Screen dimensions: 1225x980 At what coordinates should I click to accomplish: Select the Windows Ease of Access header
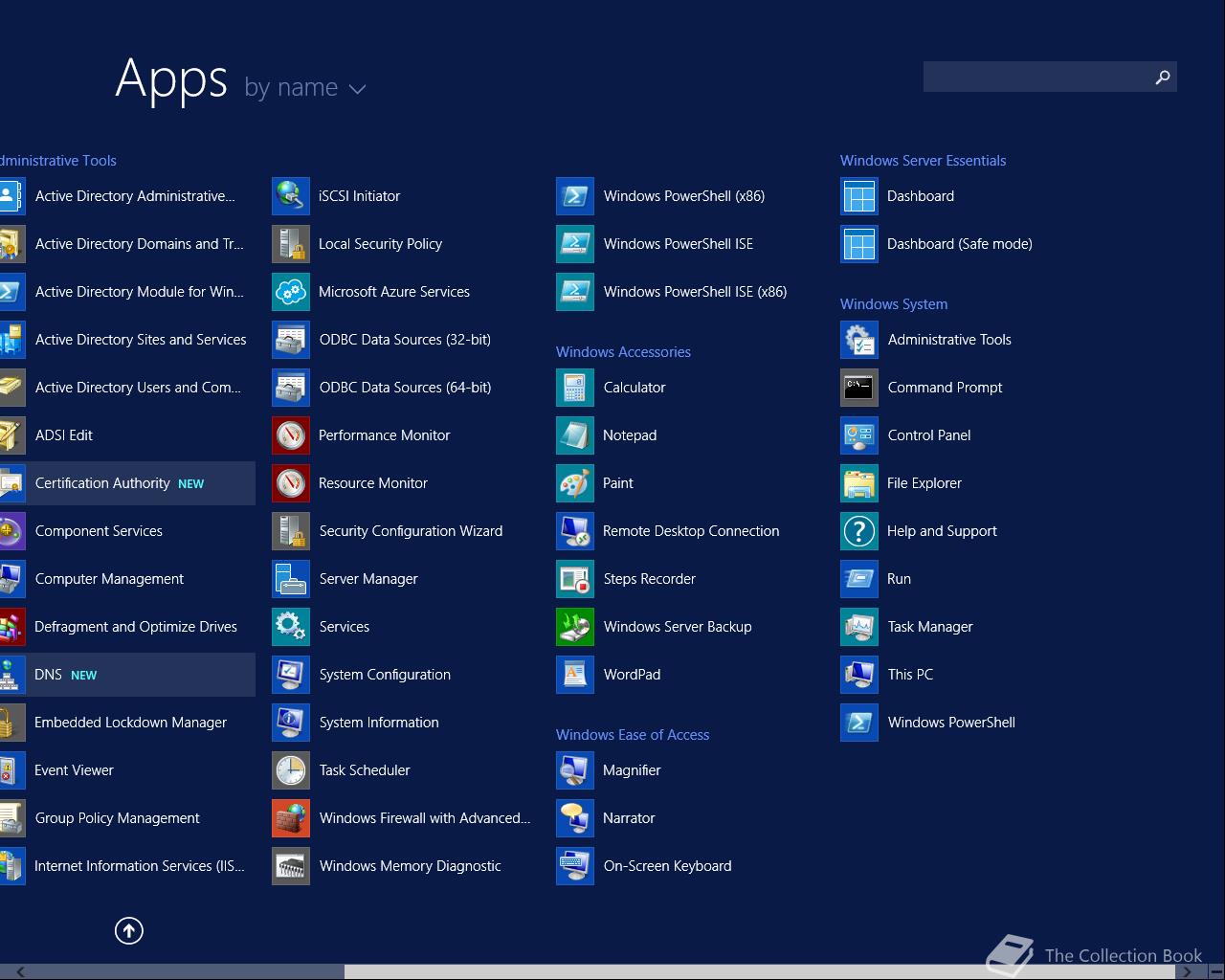click(633, 735)
